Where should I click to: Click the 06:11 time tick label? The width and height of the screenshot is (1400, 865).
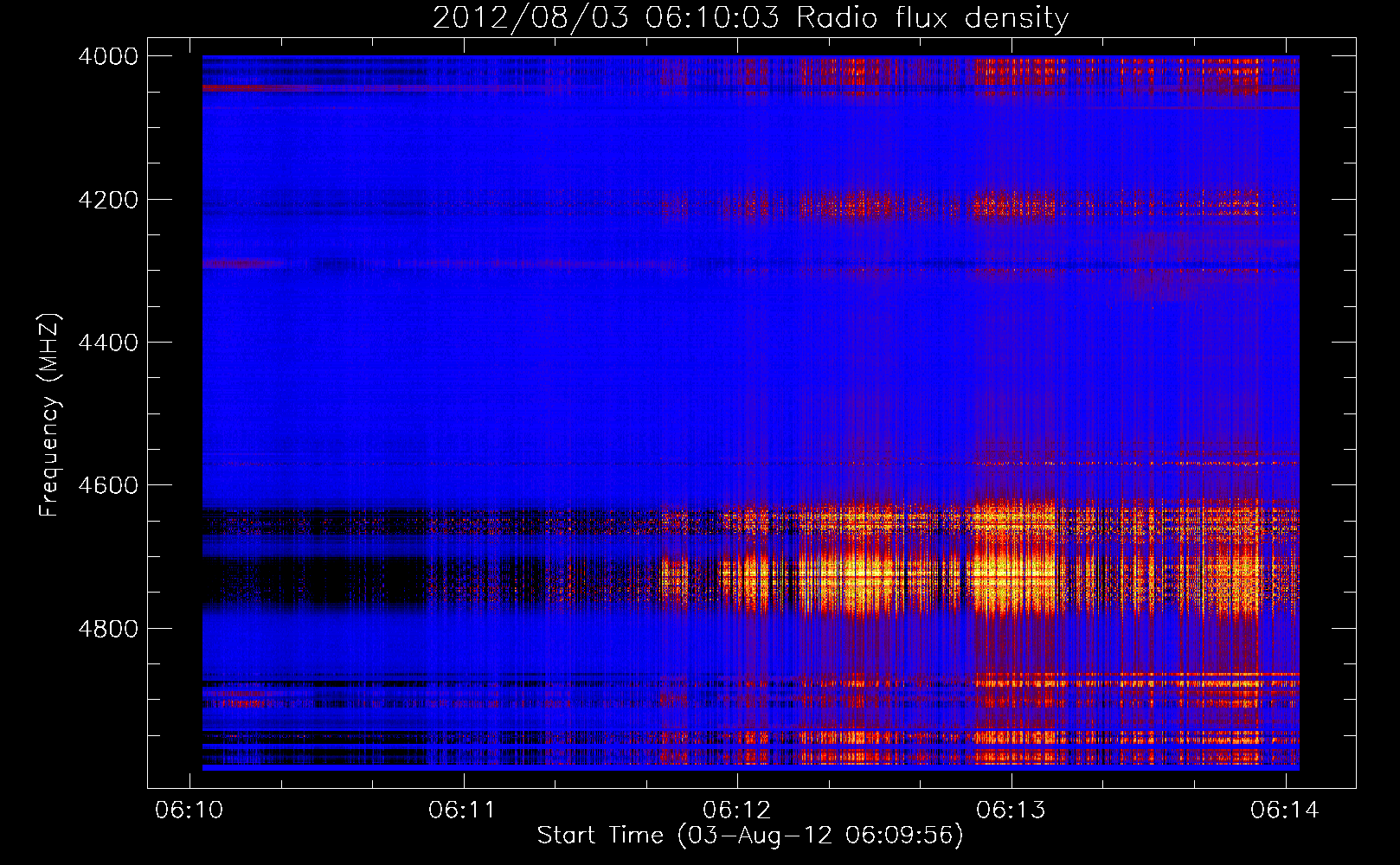tap(463, 810)
